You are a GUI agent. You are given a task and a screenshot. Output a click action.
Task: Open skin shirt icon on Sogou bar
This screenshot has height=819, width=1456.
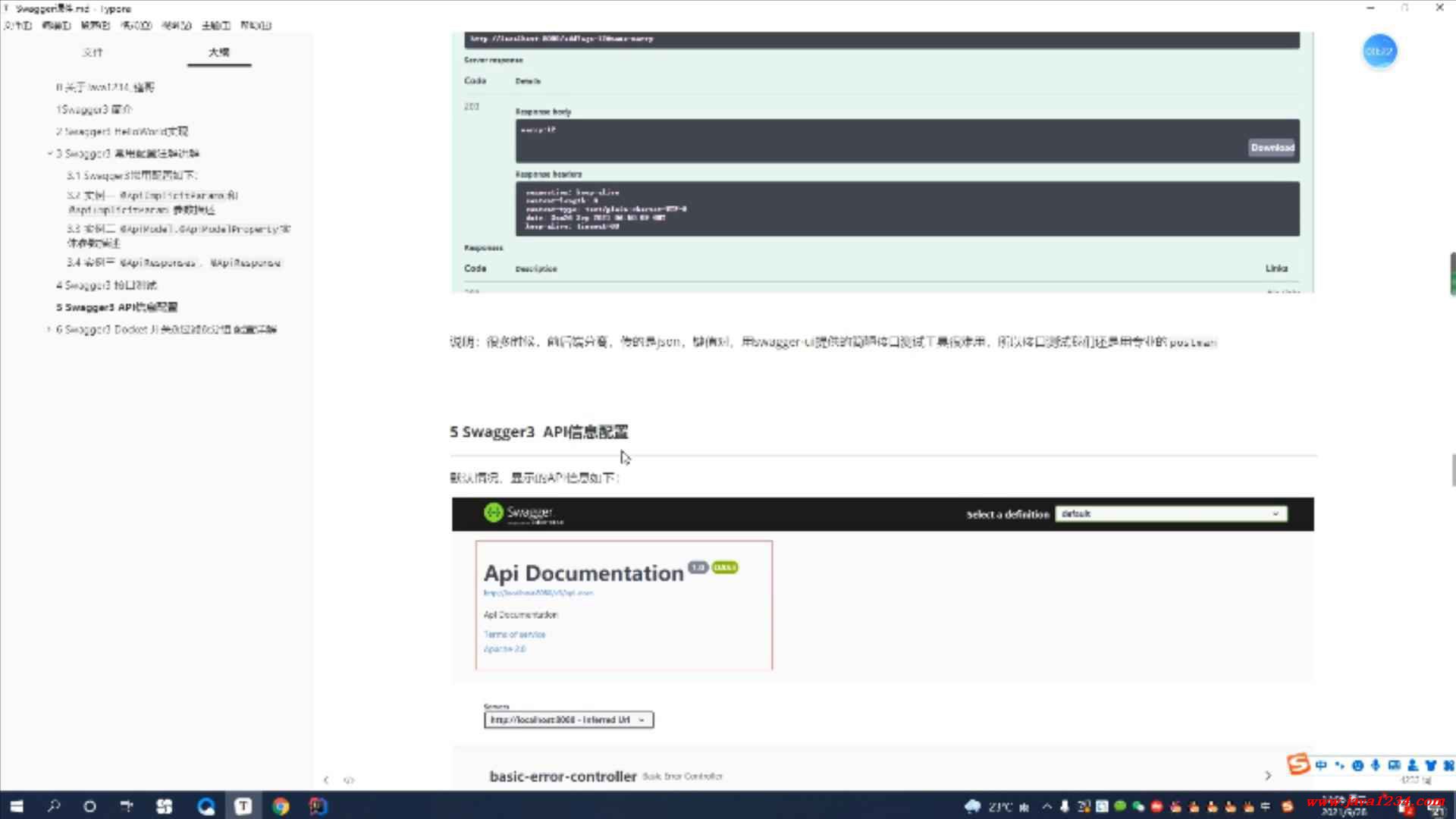[x=1430, y=765]
